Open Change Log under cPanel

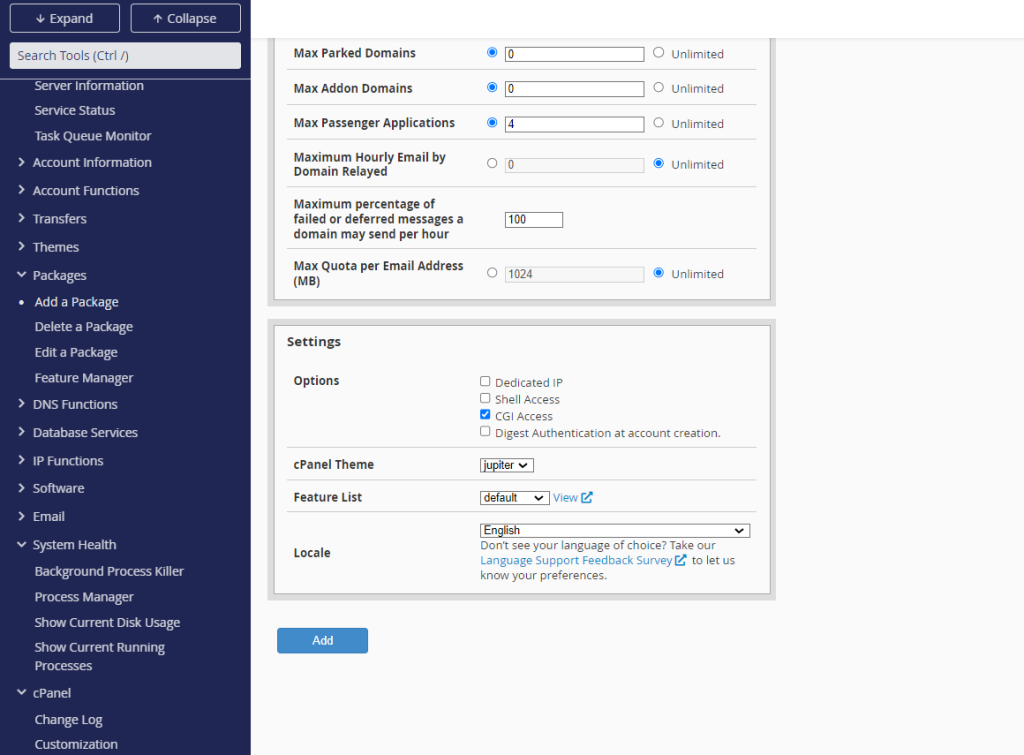click(x=69, y=719)
